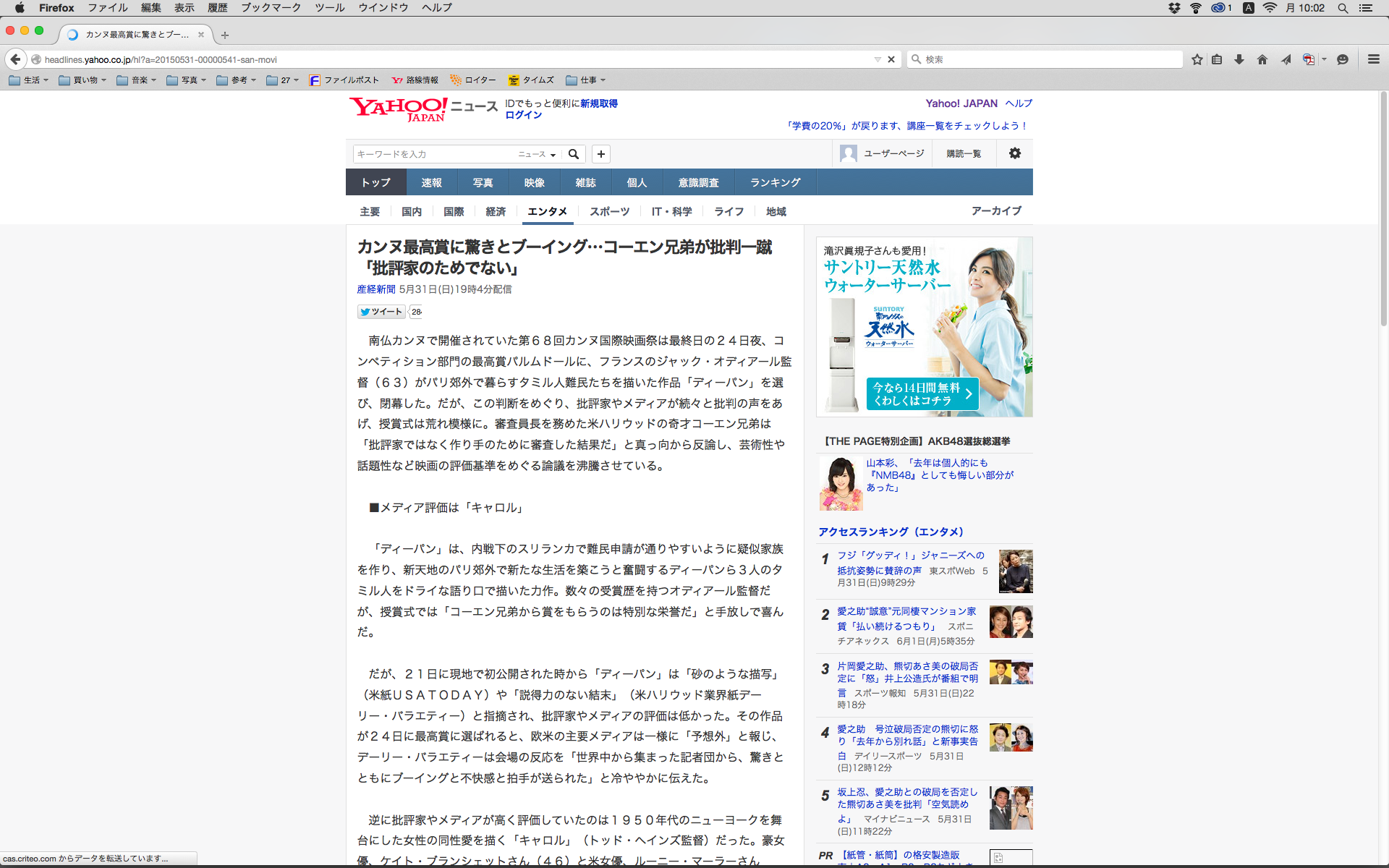This screenshot has height=868, width=1389.
Task: Click the bookmark star icon
Action: [x=1197, y=59]
